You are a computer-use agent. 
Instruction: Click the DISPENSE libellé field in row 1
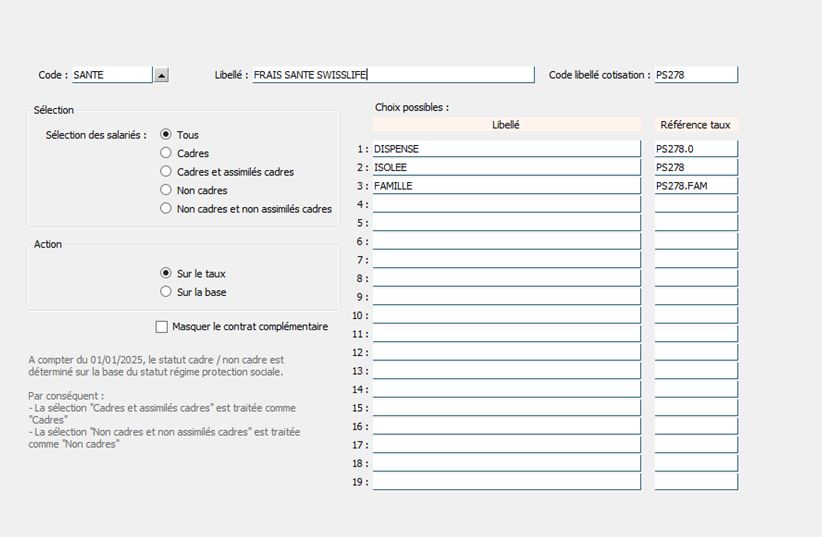click(506, 149)
